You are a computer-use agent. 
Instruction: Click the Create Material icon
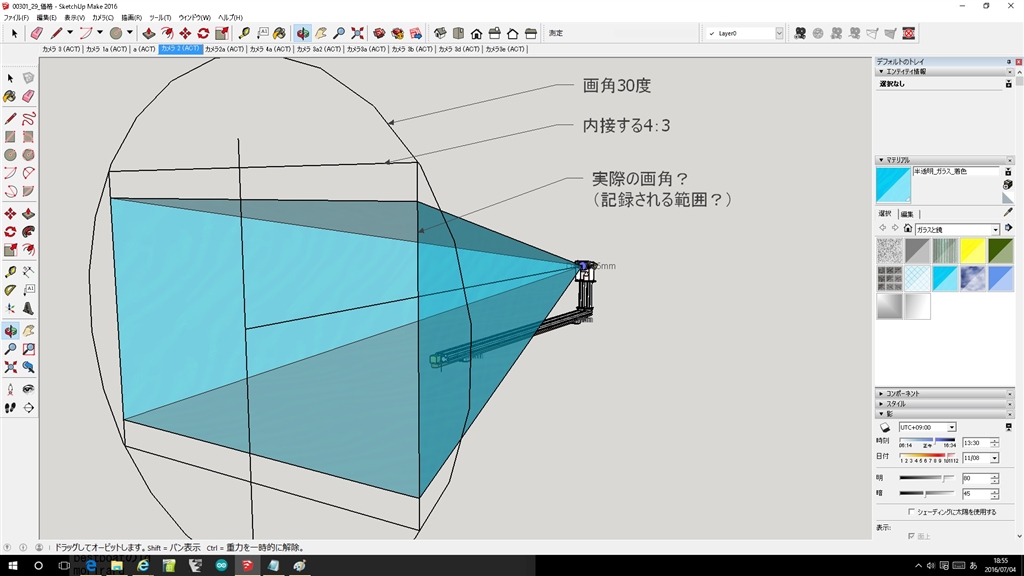1008,185
